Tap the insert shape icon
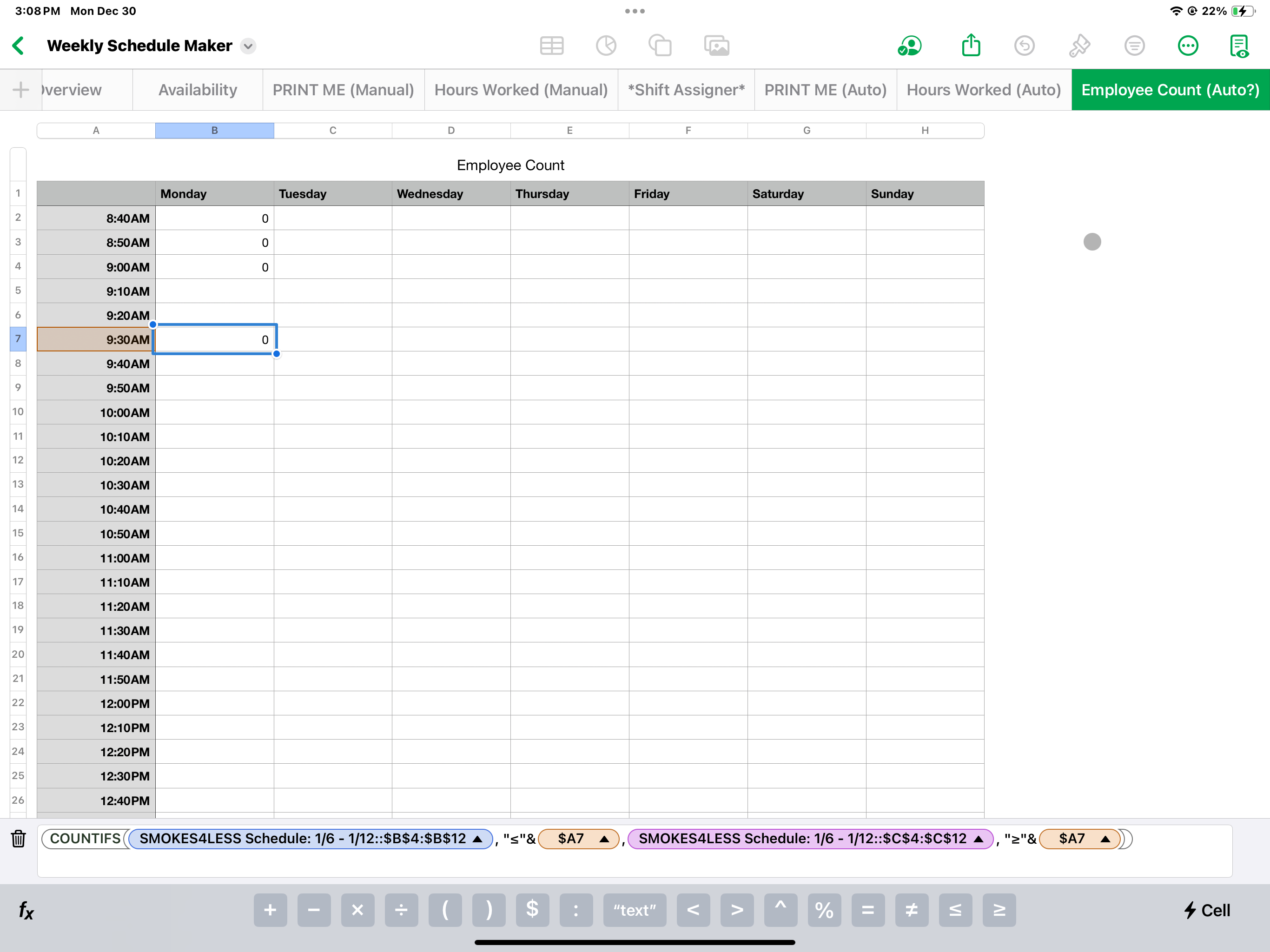The image size is (1270, 952). click(660, 46)
